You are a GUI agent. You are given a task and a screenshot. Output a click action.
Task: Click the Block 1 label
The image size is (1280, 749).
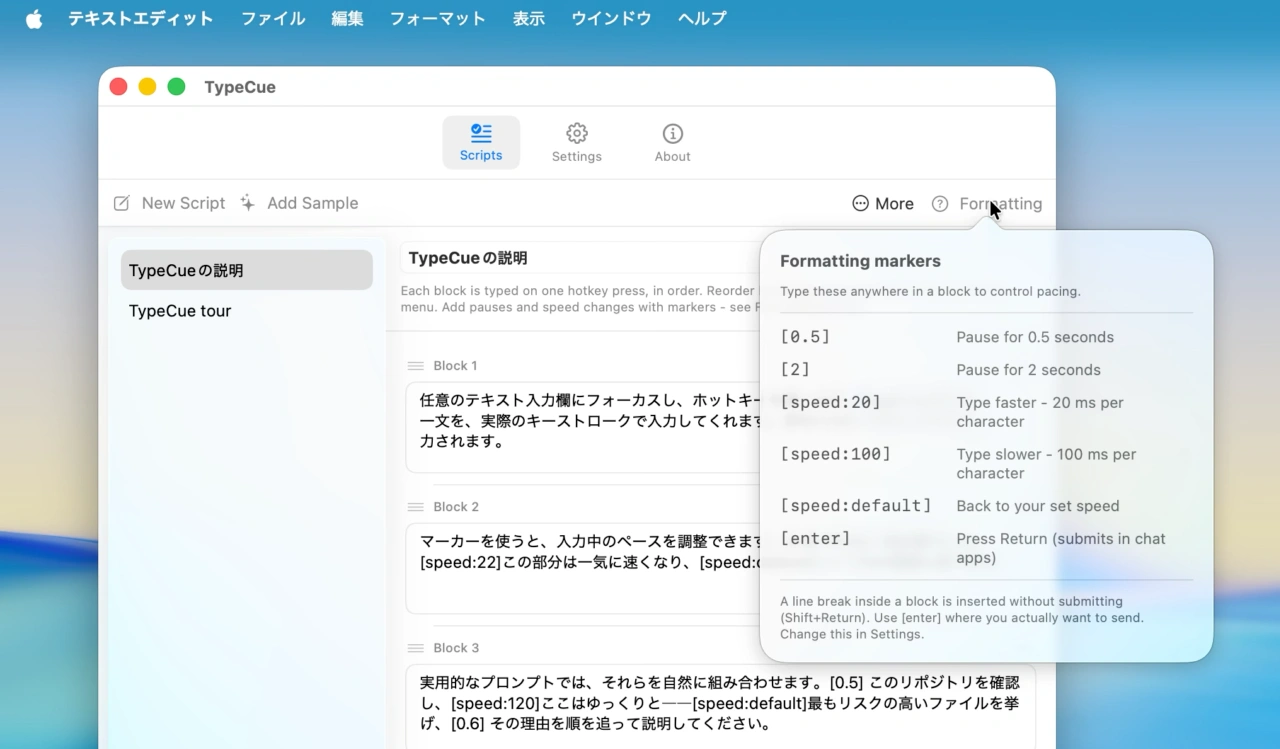(x=455, y=366)
